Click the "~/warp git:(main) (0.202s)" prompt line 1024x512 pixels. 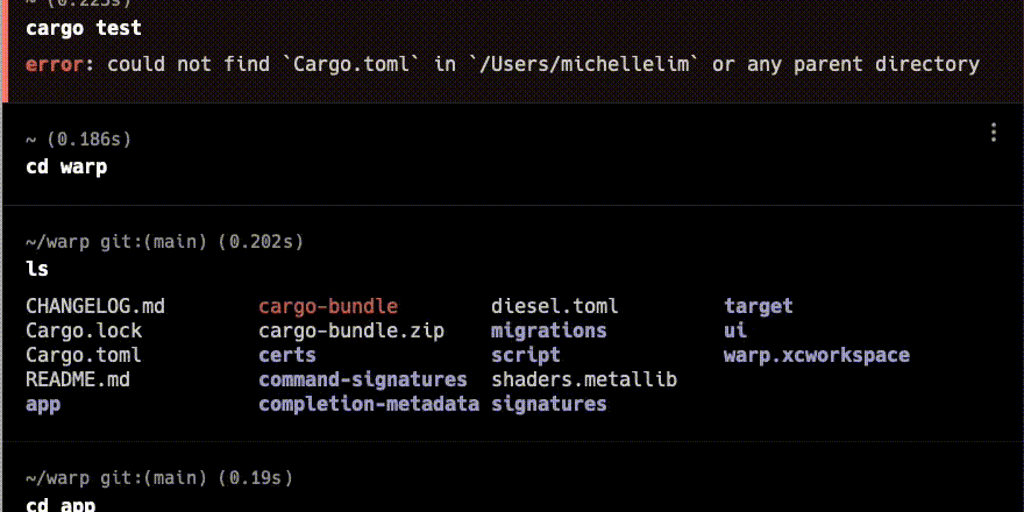pos(165,242)
